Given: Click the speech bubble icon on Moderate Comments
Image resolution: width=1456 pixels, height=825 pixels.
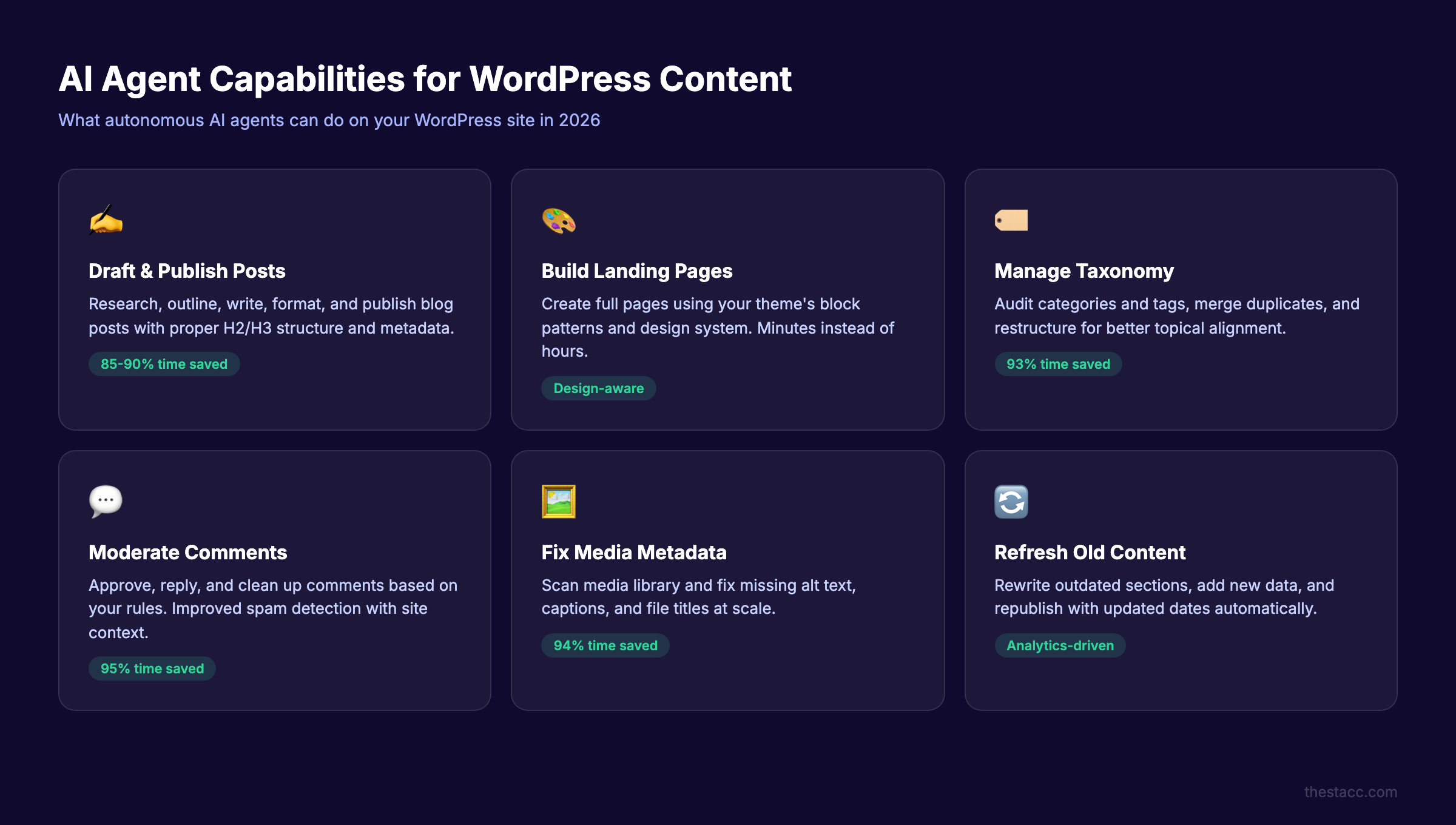Looking at the screenshot, I should [x=106, y=501].
